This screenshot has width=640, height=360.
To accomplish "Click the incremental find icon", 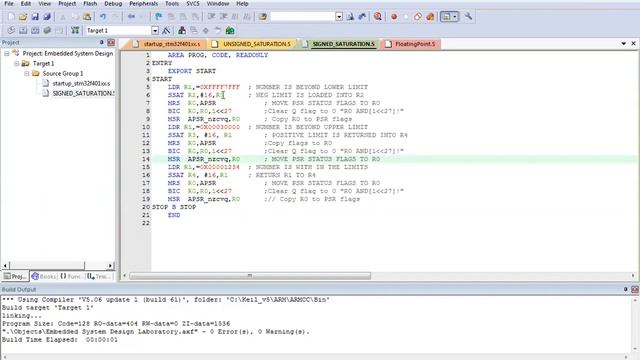I will [362, 17].
